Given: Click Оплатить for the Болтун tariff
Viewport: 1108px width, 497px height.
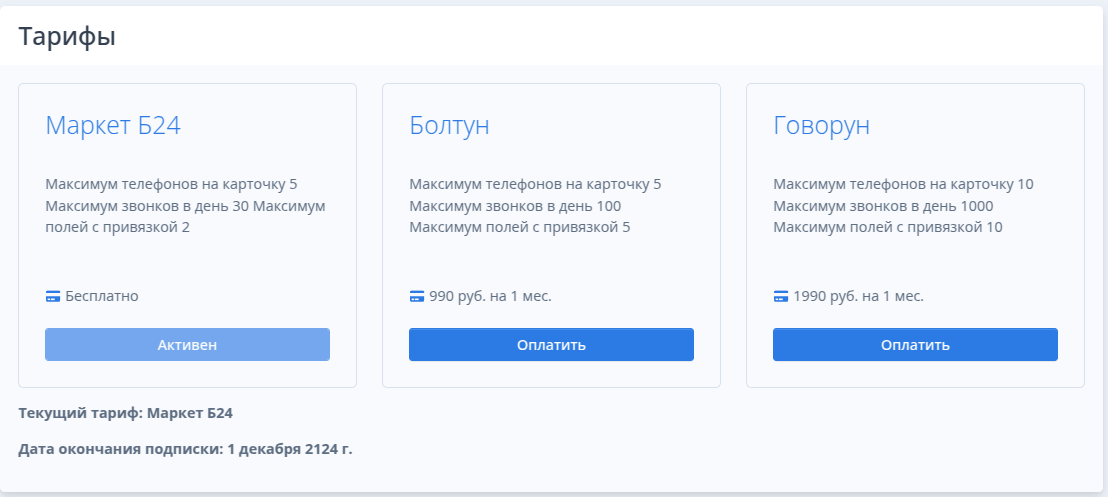Looking at the screenshot, I should click(x=551, y=344).
